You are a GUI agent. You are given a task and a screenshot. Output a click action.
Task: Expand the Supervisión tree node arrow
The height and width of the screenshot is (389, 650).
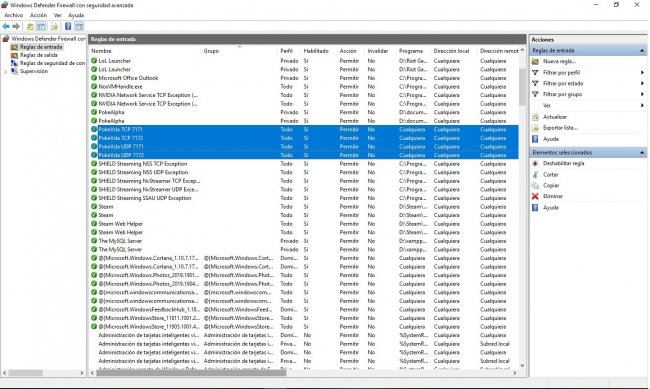click(x=6, y=71)
